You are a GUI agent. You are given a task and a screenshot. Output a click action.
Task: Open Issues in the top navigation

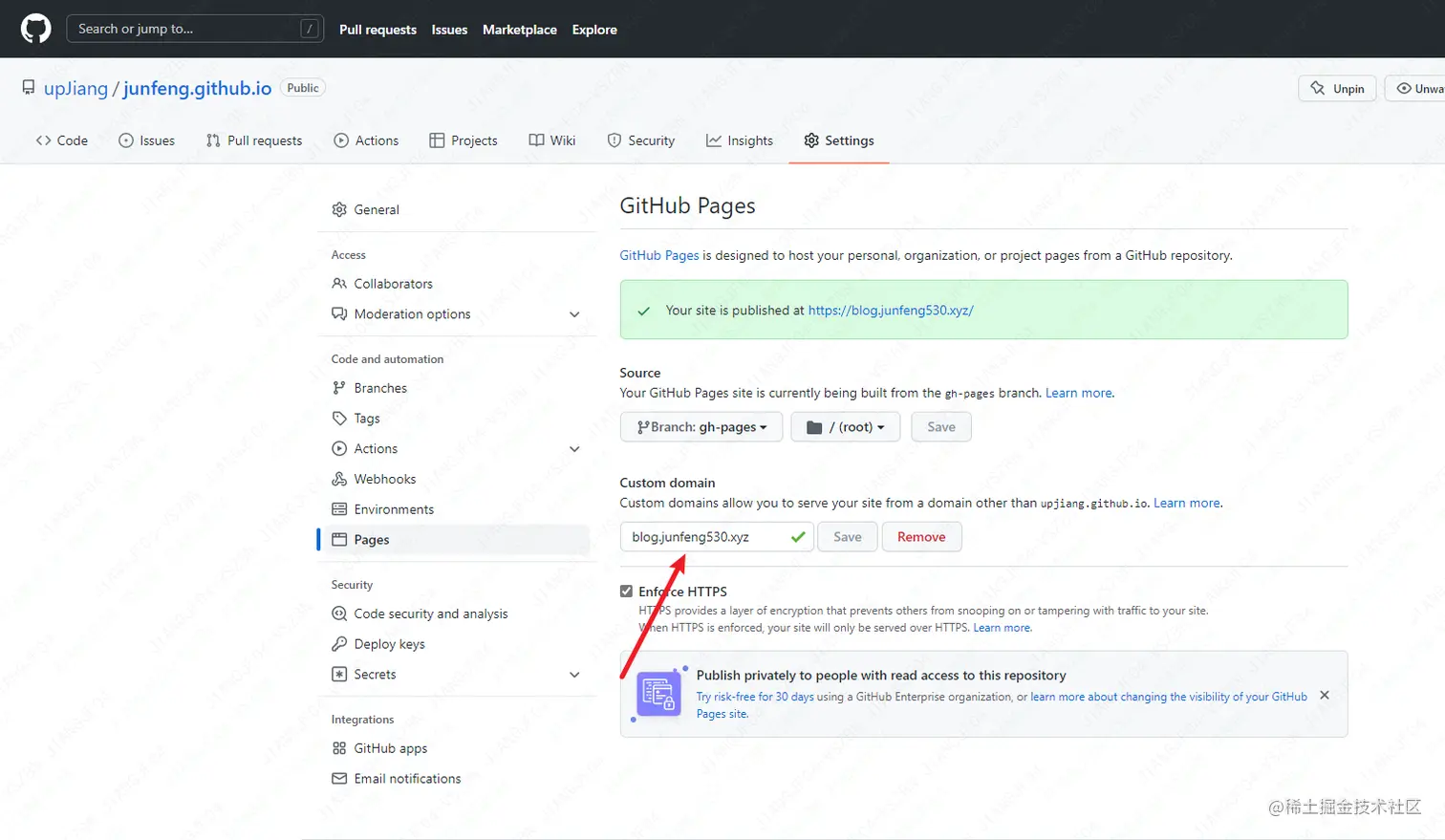coord(449,30)
